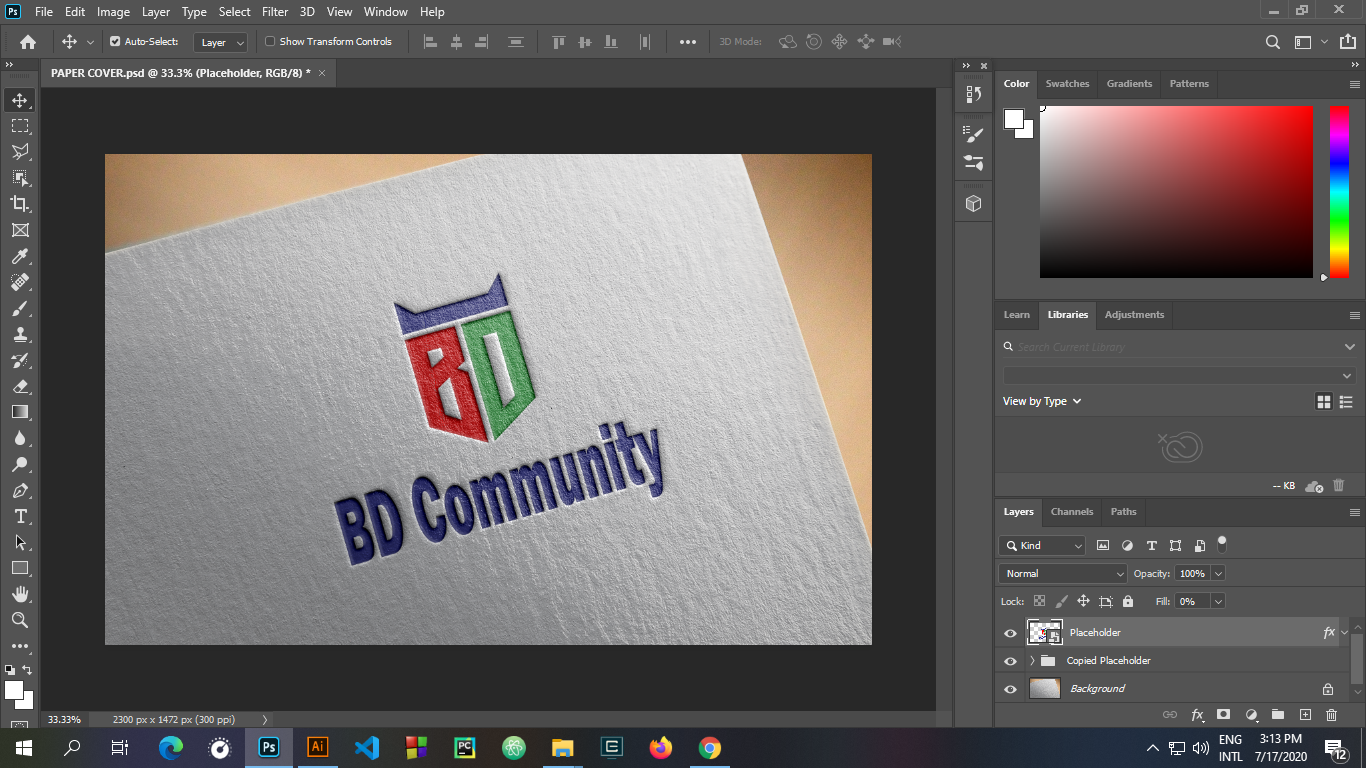
Task: Click the Home button in options bar
Action: click(28, 42)
